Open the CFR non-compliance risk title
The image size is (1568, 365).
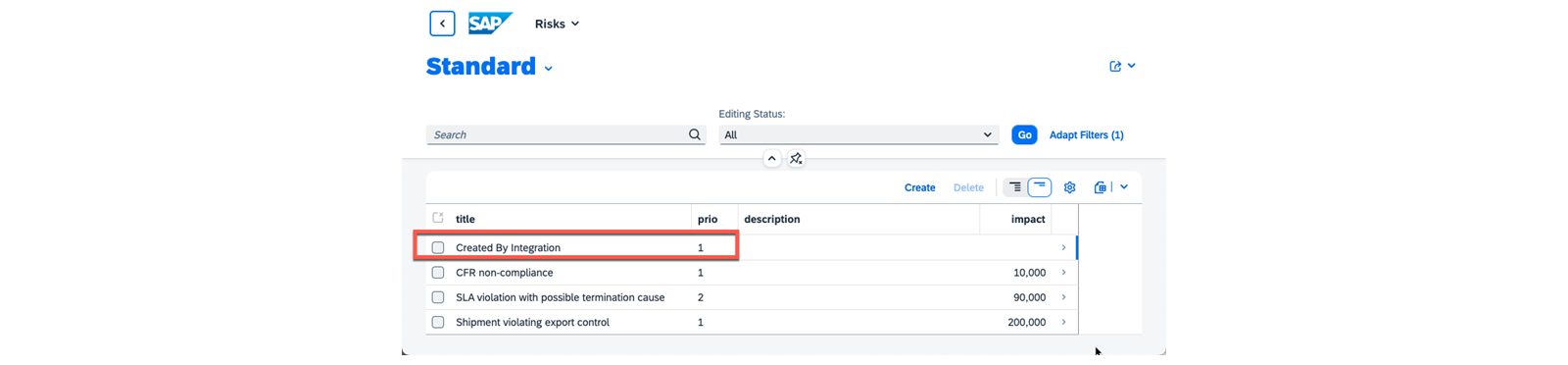(504, 273)
